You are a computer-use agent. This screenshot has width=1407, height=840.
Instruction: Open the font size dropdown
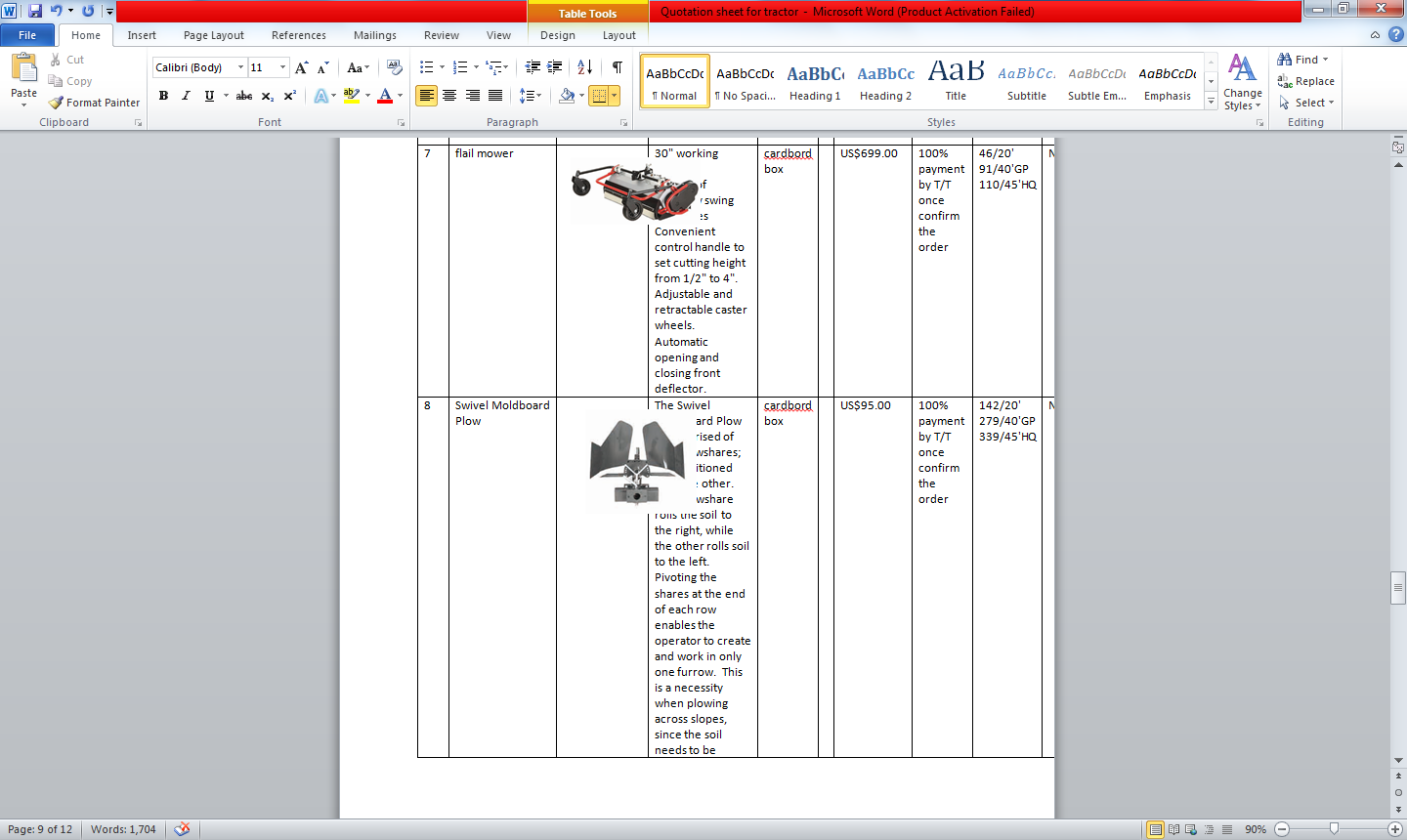point(282,67)
